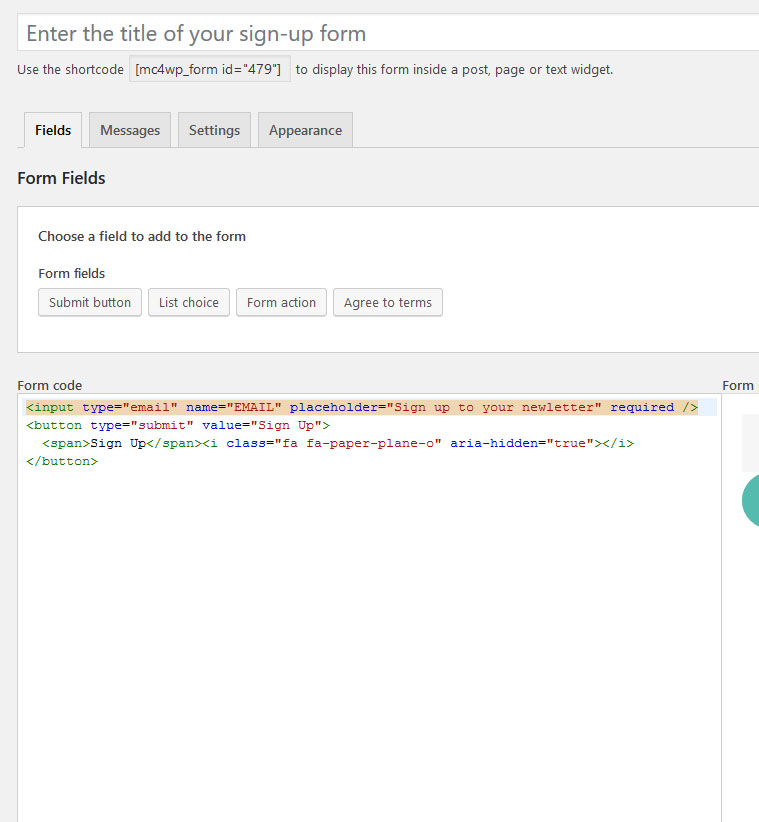Viewport: 759px width, 822px height.
Task: Add a Submit button field
Action: pos(90,302)
